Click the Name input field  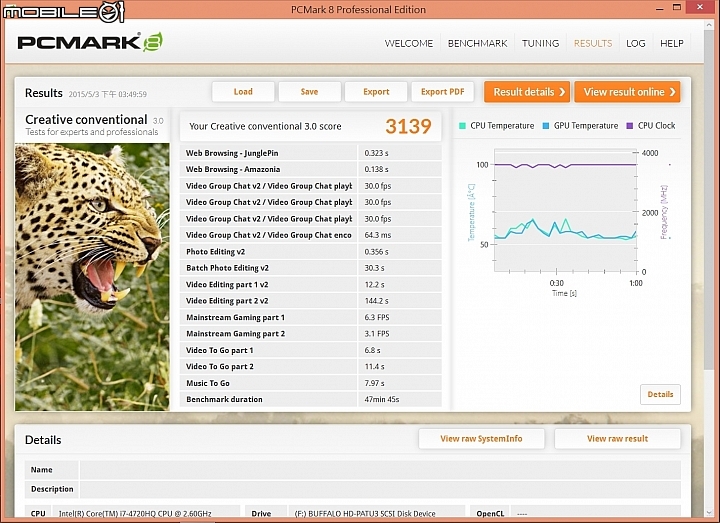pos(380,470)
